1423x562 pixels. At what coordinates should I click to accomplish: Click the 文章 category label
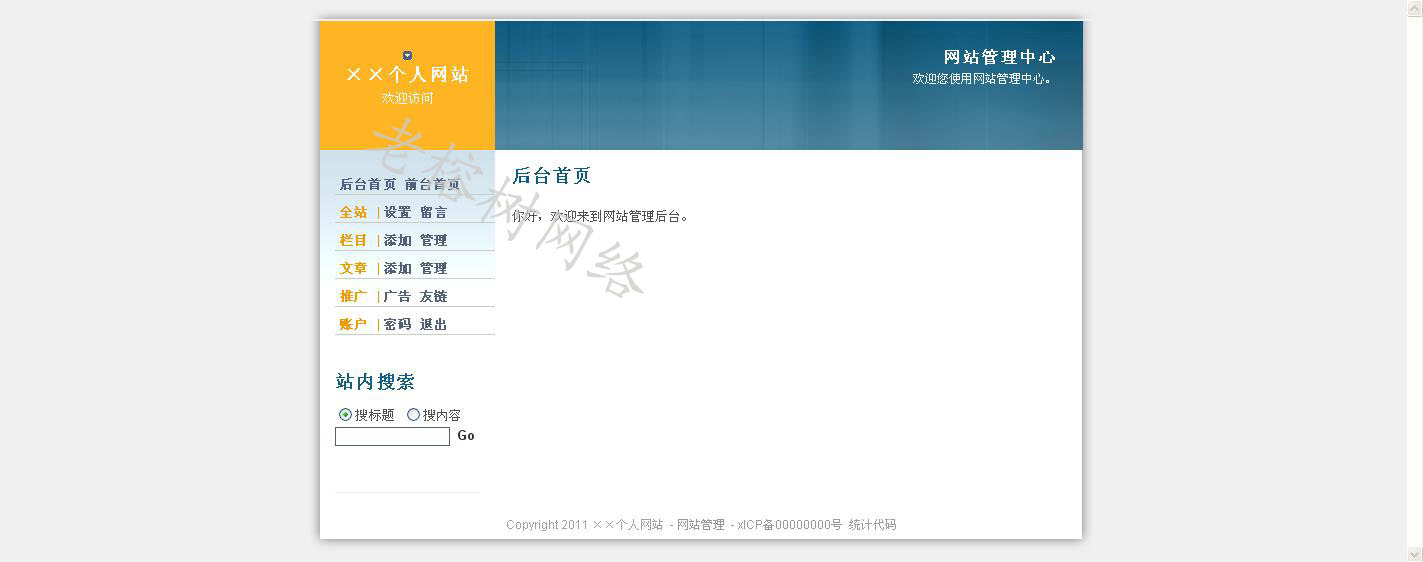[x=353, y=268]
